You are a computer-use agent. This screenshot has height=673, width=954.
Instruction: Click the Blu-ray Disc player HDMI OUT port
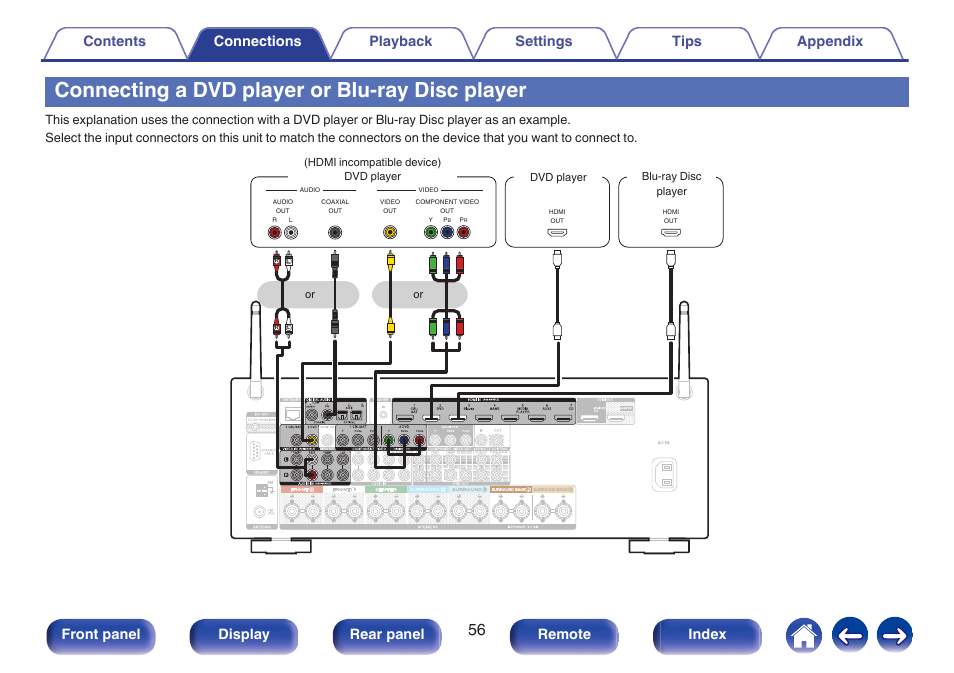pos(671,232)
